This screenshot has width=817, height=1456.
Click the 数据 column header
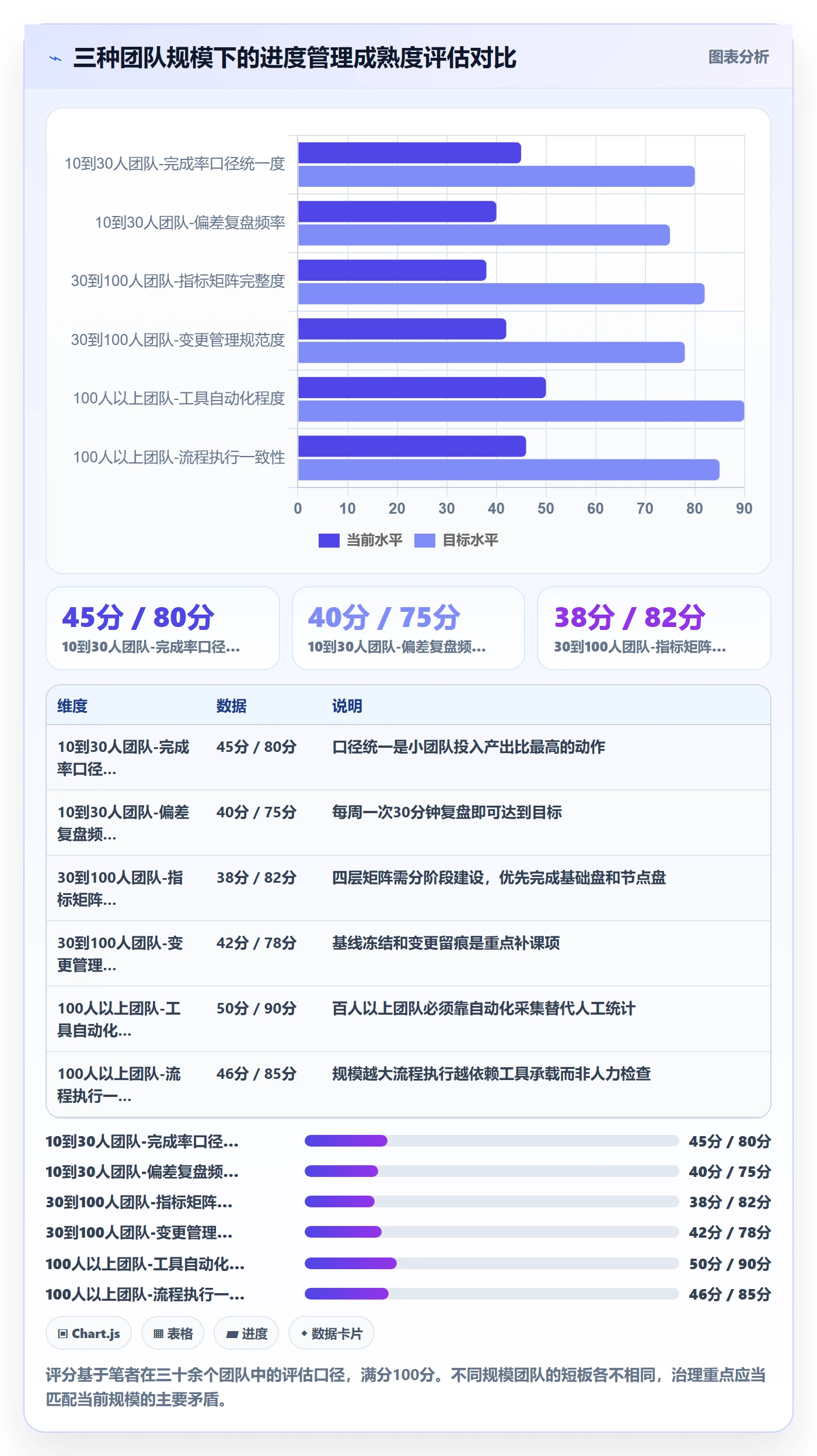pyautogui.click(x=232, y=706)
